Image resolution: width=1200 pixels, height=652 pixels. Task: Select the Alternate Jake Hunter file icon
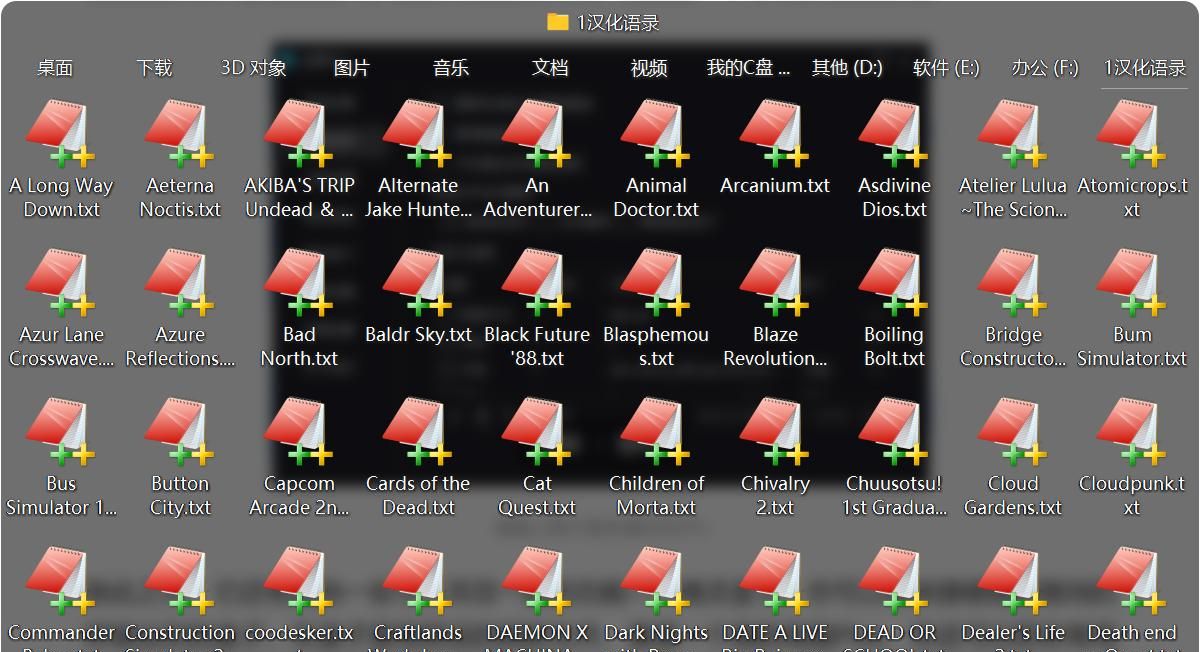coord(418,133)
